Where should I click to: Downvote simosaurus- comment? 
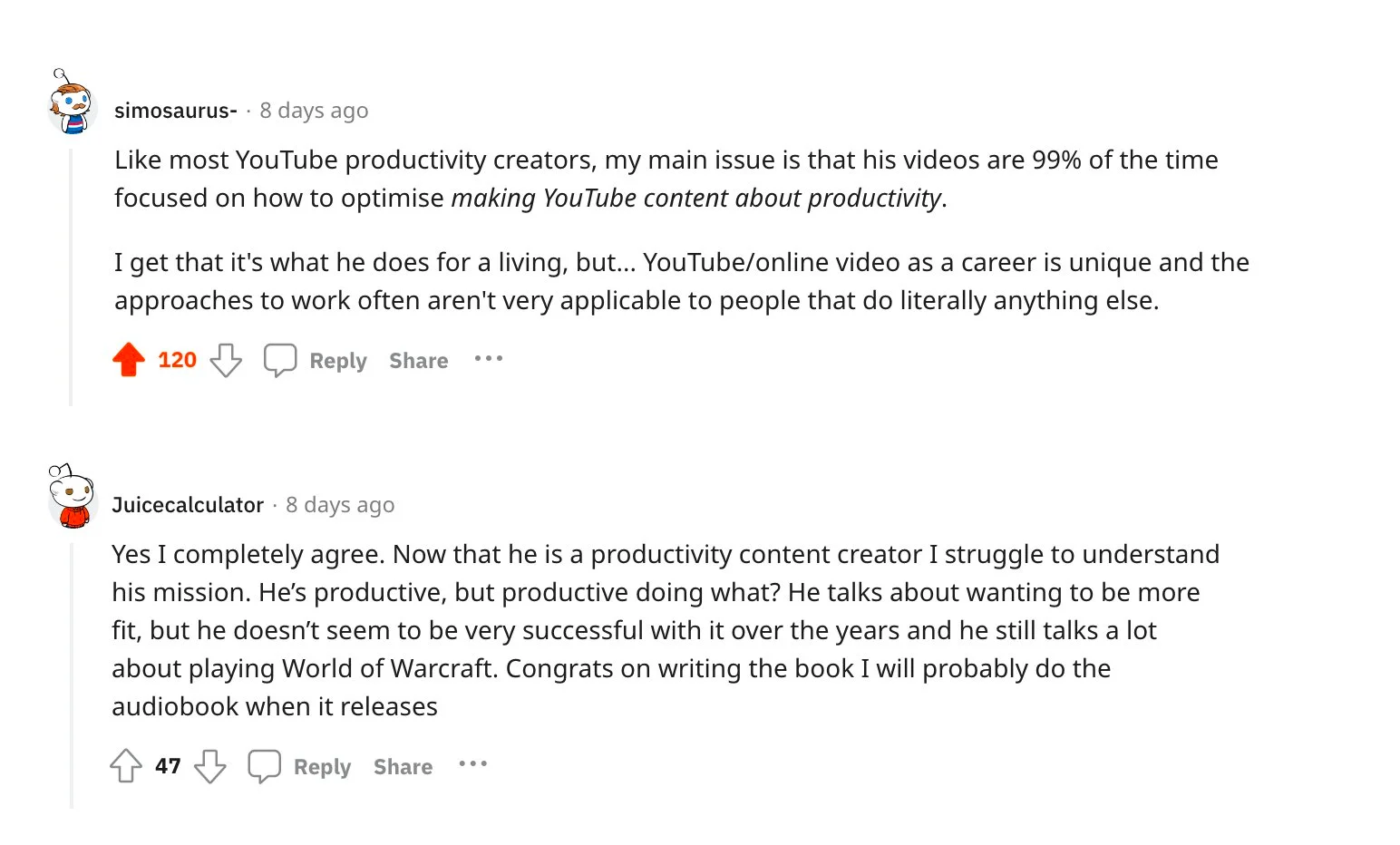click(x=226, y=360)
